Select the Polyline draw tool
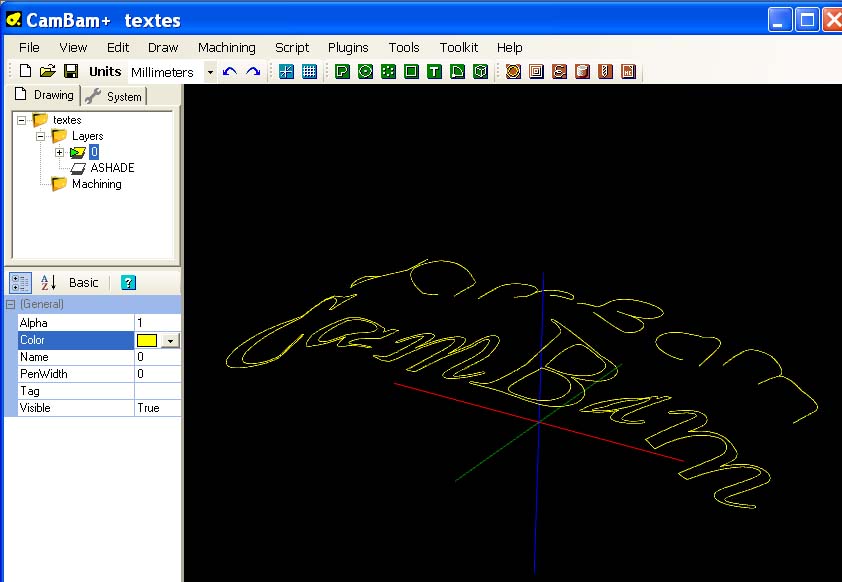 click(342, 71)
